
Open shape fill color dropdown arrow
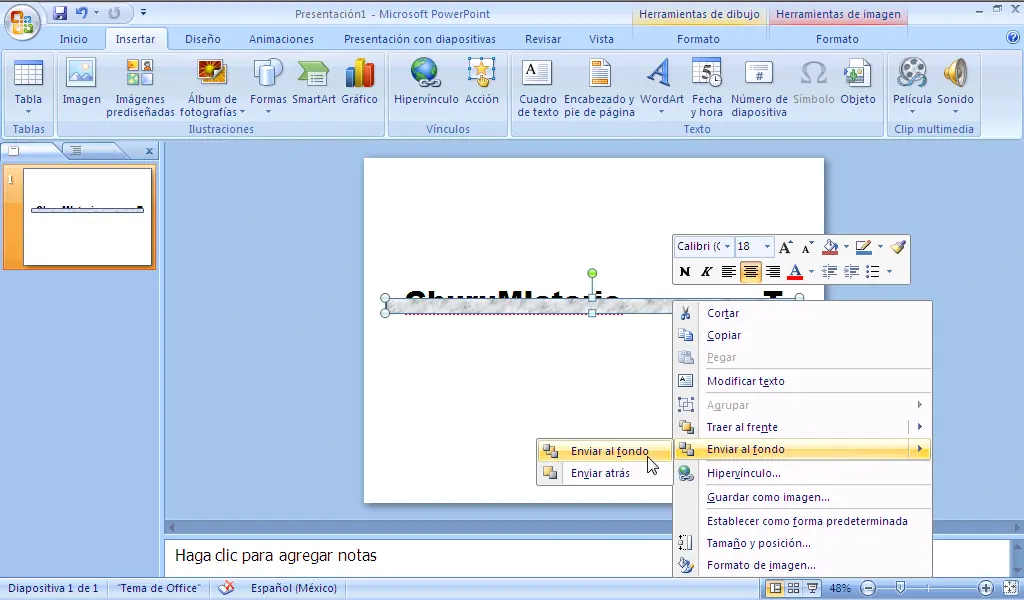pos(846,247)
